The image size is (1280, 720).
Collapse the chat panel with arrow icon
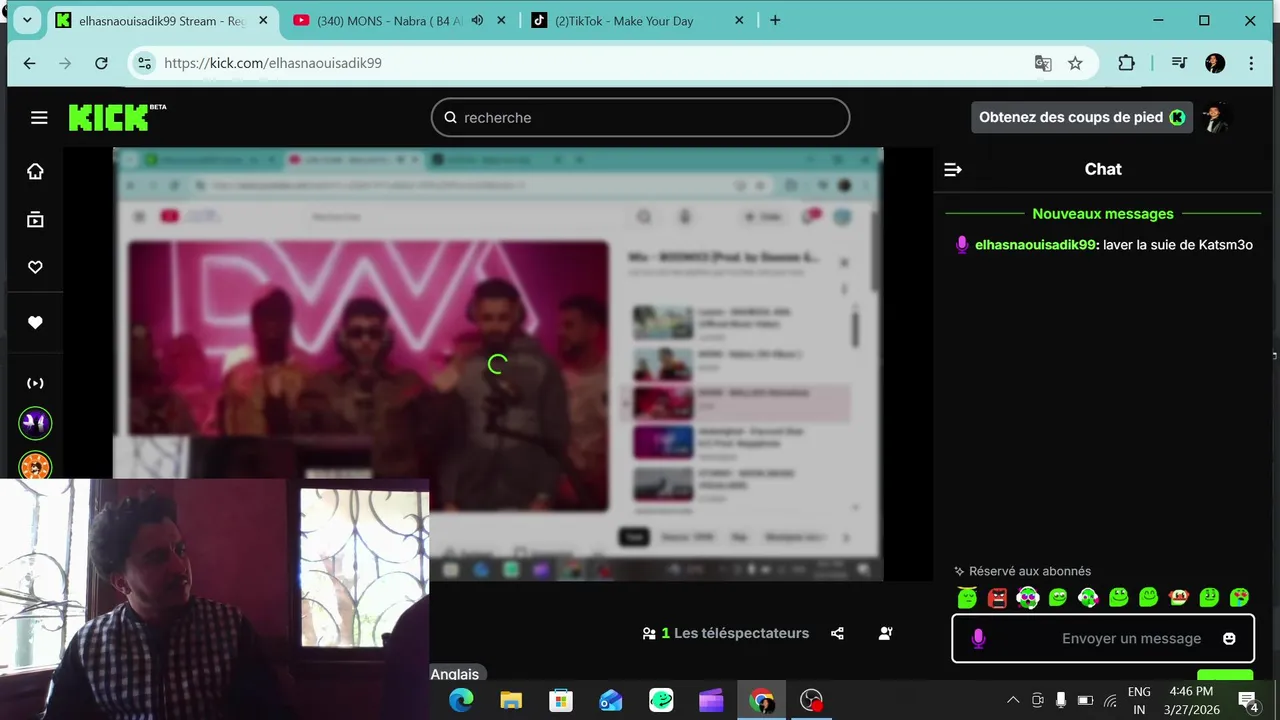(x=953, y=170)
